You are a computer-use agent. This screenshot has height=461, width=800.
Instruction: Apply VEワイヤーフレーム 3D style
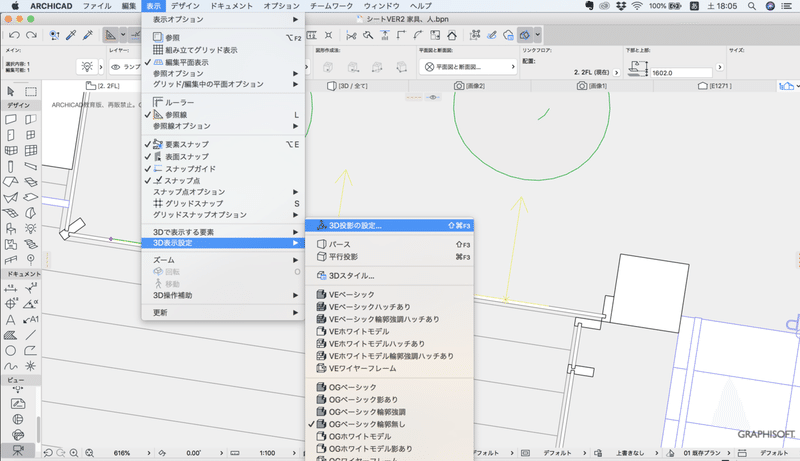click(x=389, y=368)
